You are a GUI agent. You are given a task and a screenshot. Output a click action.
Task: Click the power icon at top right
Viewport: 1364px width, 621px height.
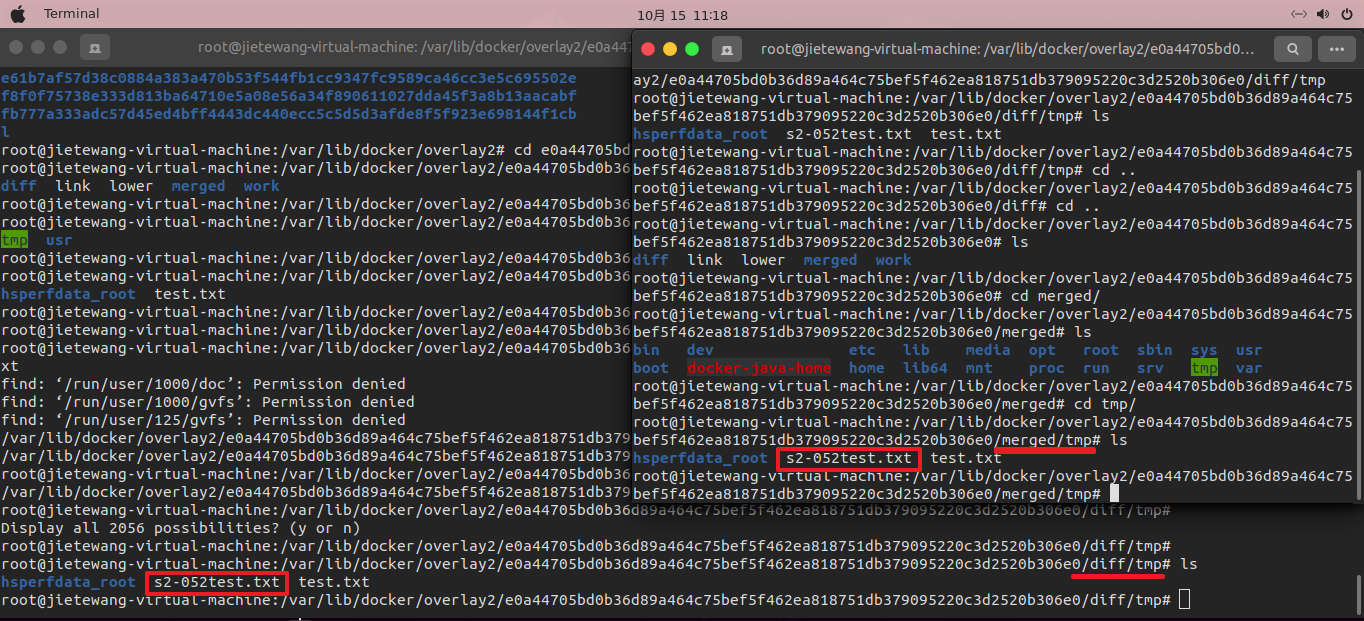point(1346,13)
